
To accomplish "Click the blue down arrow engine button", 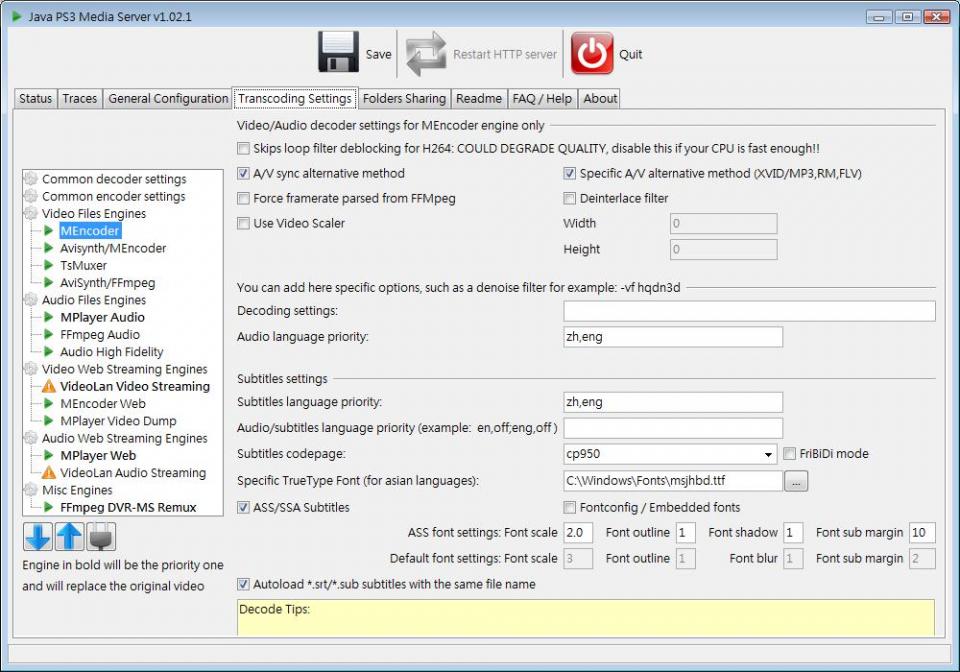I will click(38, 537).
